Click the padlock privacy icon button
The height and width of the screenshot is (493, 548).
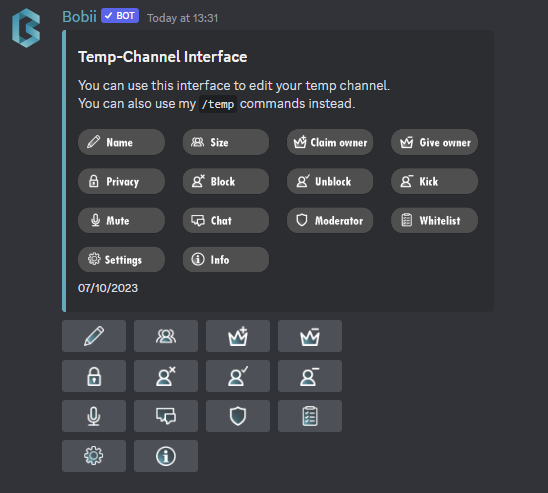coord(94,376)
